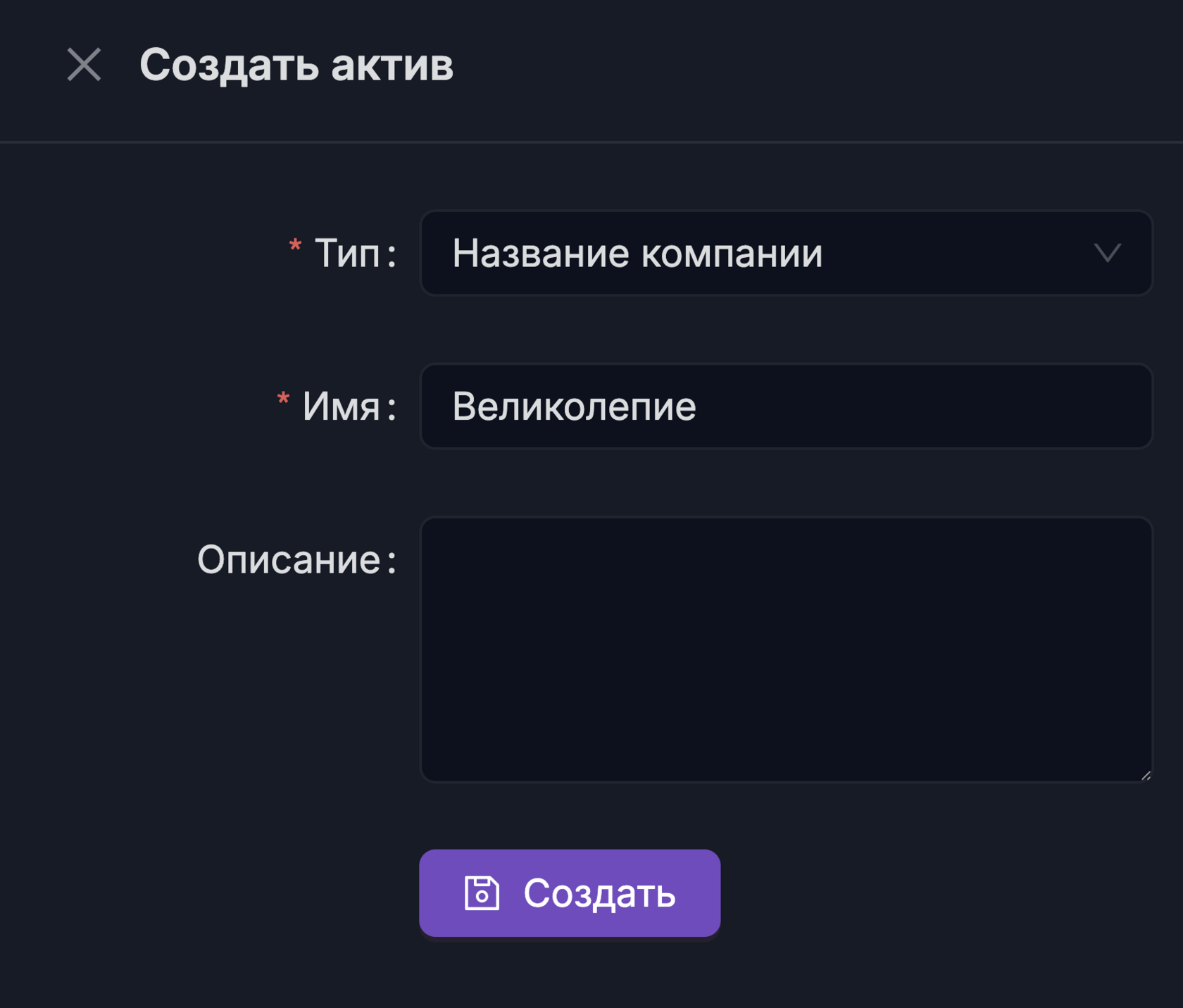
Task: Click the red asterisk beside Тип
Action: click(295, 247)
